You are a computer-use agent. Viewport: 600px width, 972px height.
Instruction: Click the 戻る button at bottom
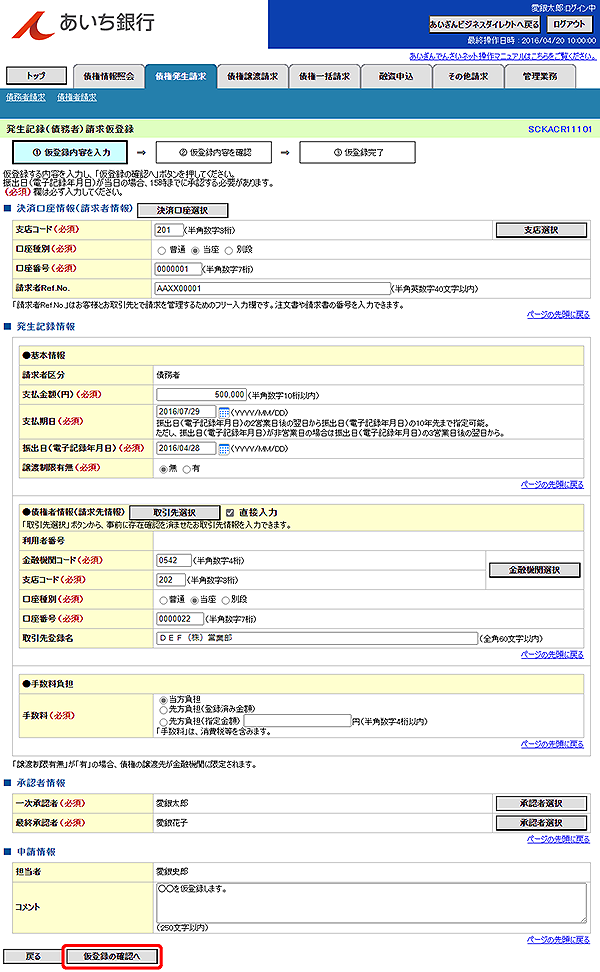tap(33, 957)
